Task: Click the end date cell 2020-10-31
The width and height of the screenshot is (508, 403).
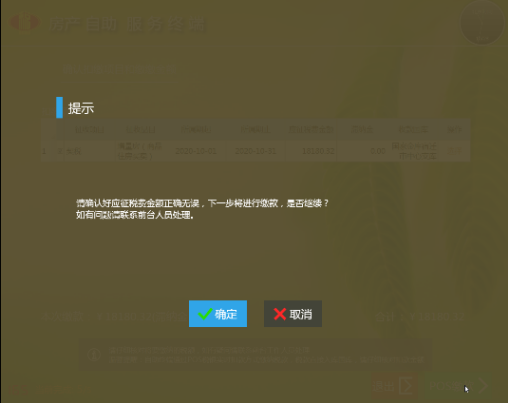Action: [x=256, y=151]
